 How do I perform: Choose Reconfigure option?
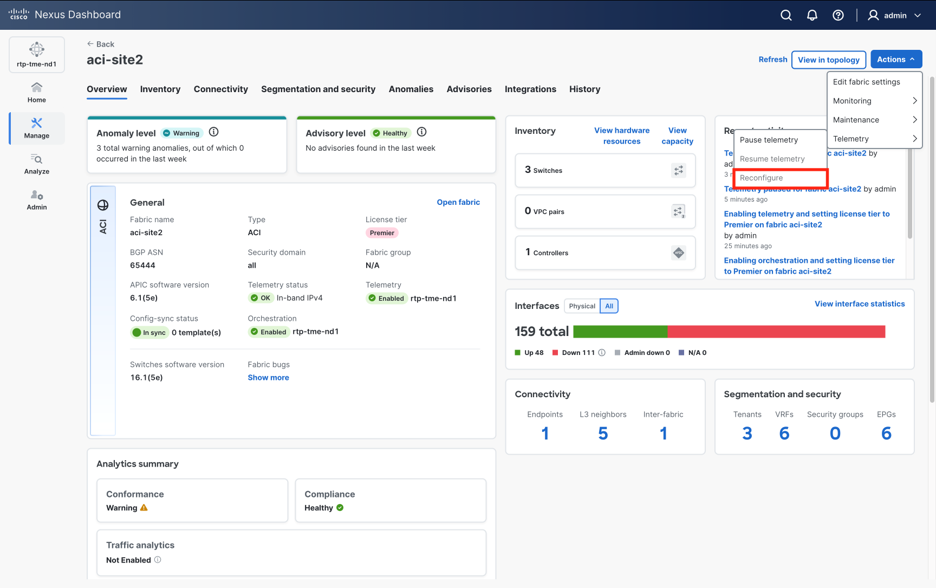pyautogui.click(x=780, y=178)
